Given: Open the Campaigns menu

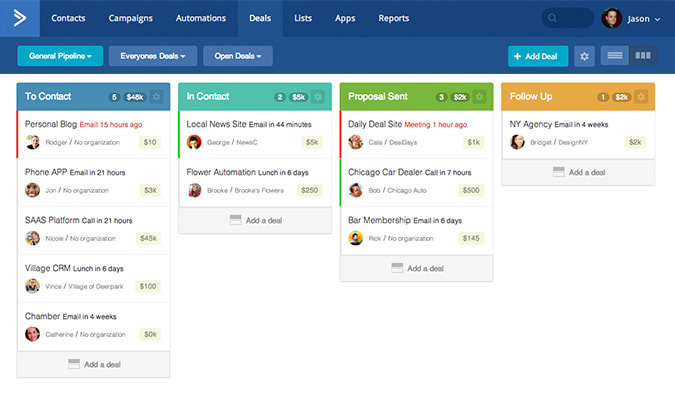Looking at the screenshot, I should pos(130,18).
